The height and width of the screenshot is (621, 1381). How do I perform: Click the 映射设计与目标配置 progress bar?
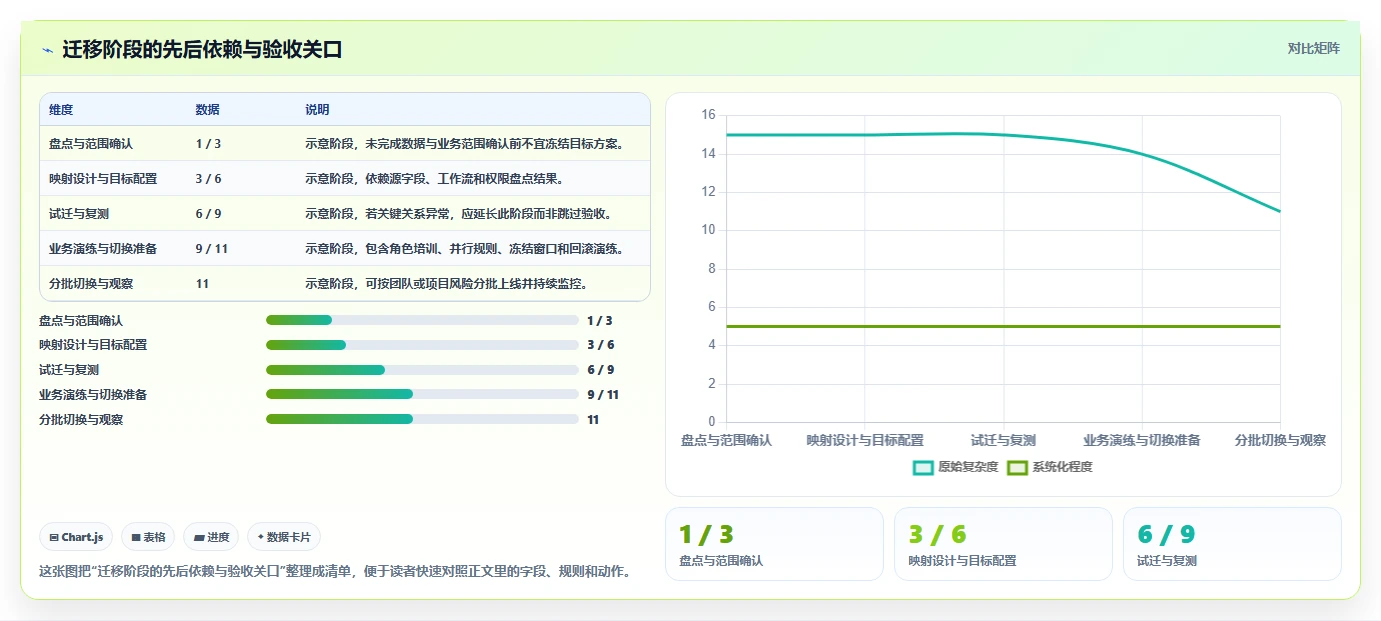(422, 345)
